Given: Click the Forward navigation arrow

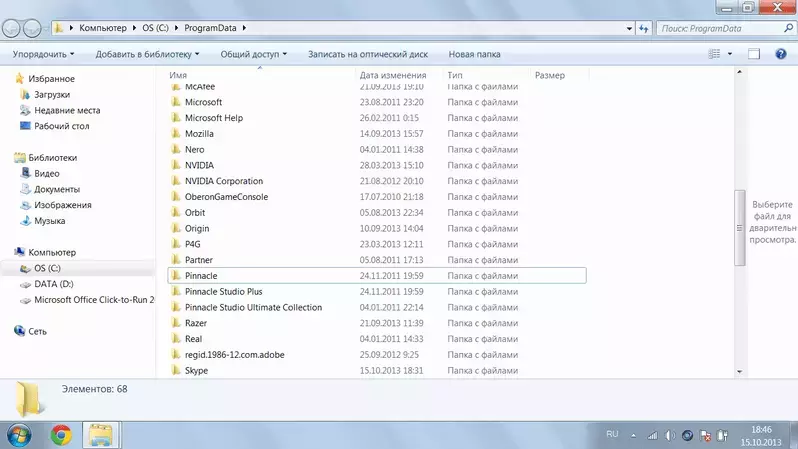Looking at the screenshot, I should tap(32, 28).
